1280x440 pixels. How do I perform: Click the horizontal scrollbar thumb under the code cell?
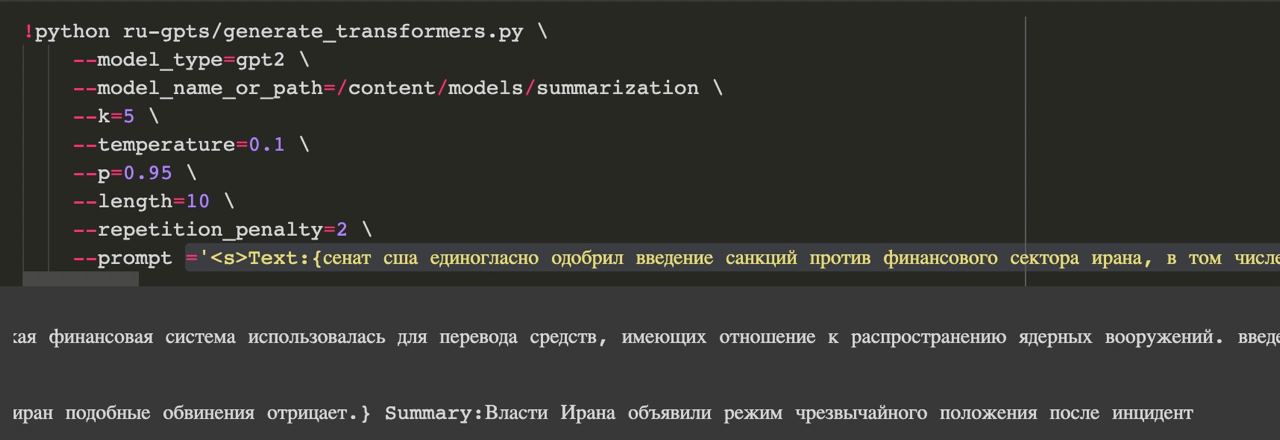[81, 279]
